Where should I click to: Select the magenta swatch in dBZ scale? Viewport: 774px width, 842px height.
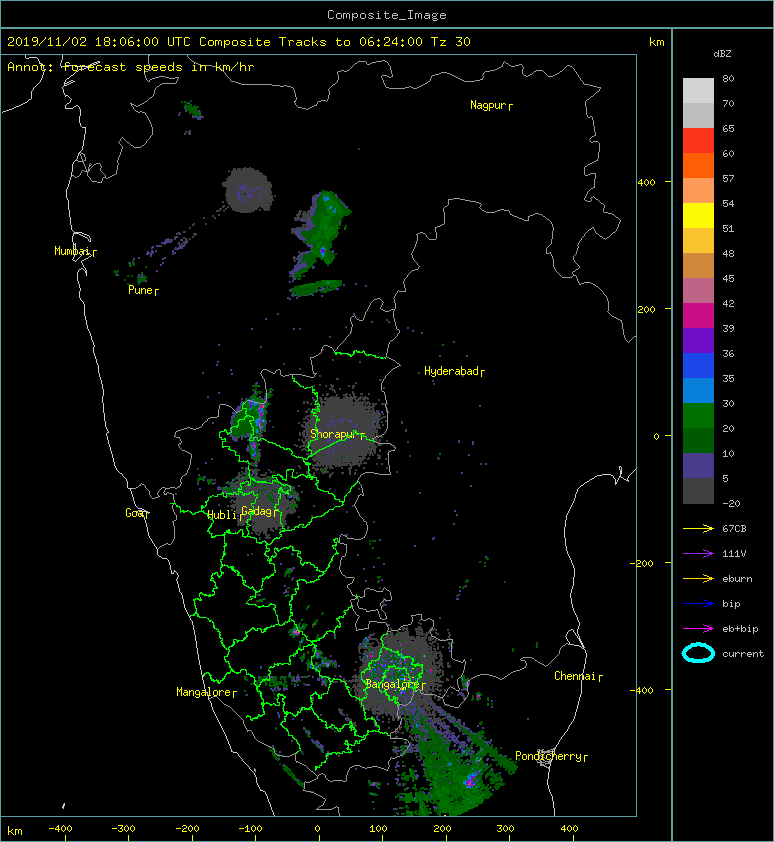click(698, 315)
